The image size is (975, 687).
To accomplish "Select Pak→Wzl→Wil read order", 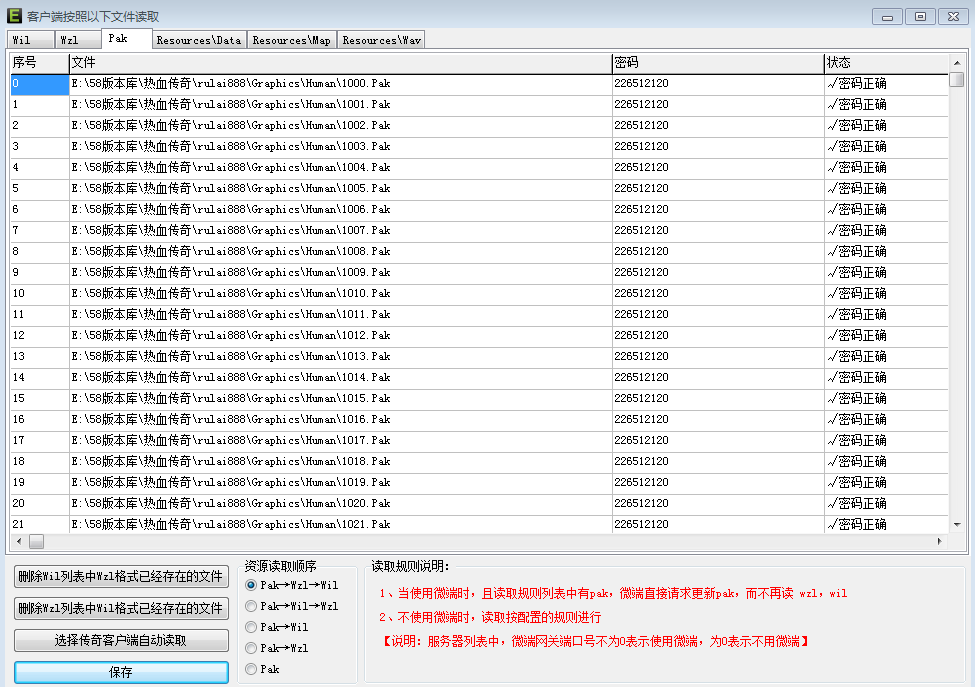I will [251, 585].
